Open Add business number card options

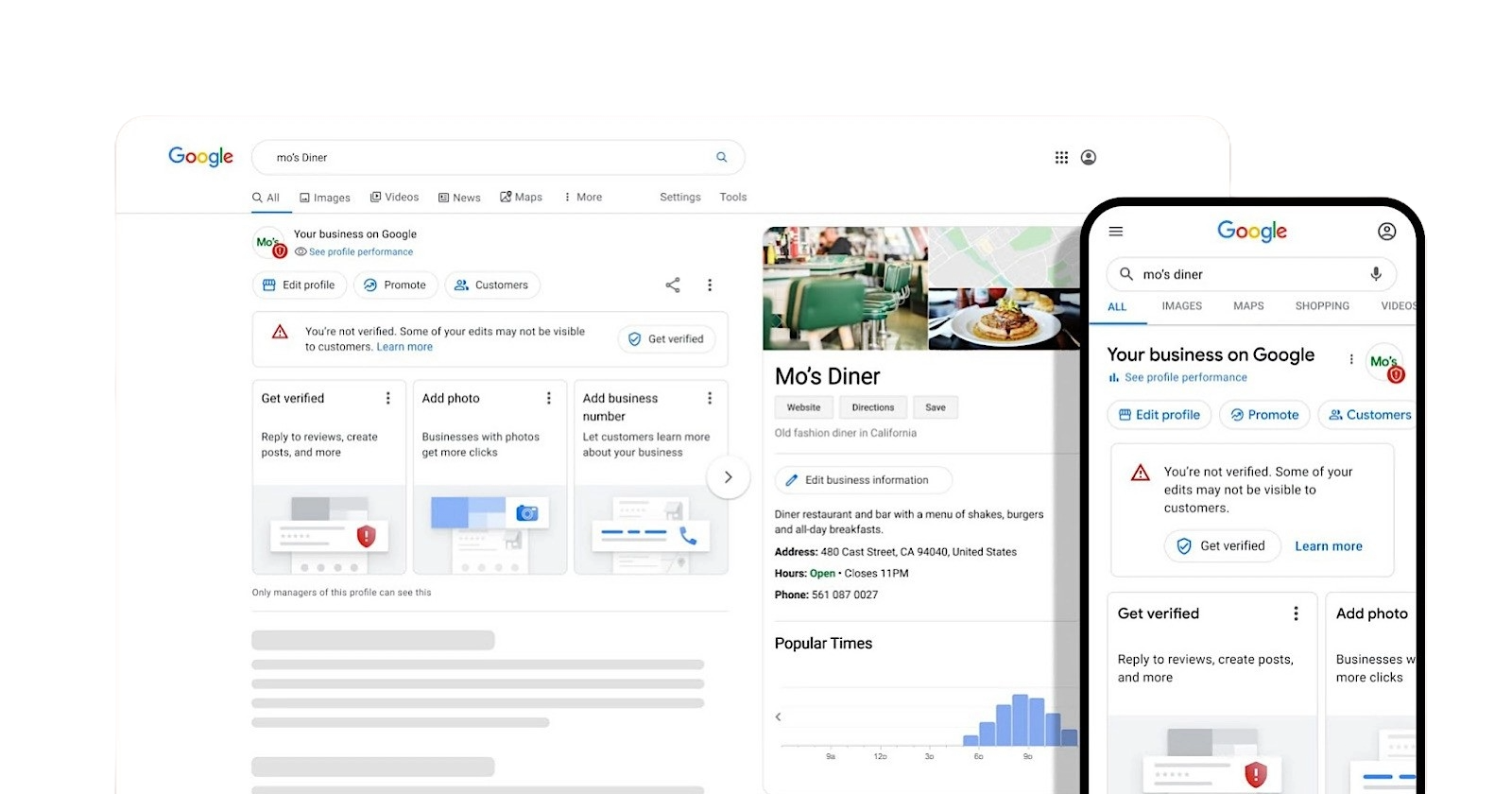coord(710,399)
